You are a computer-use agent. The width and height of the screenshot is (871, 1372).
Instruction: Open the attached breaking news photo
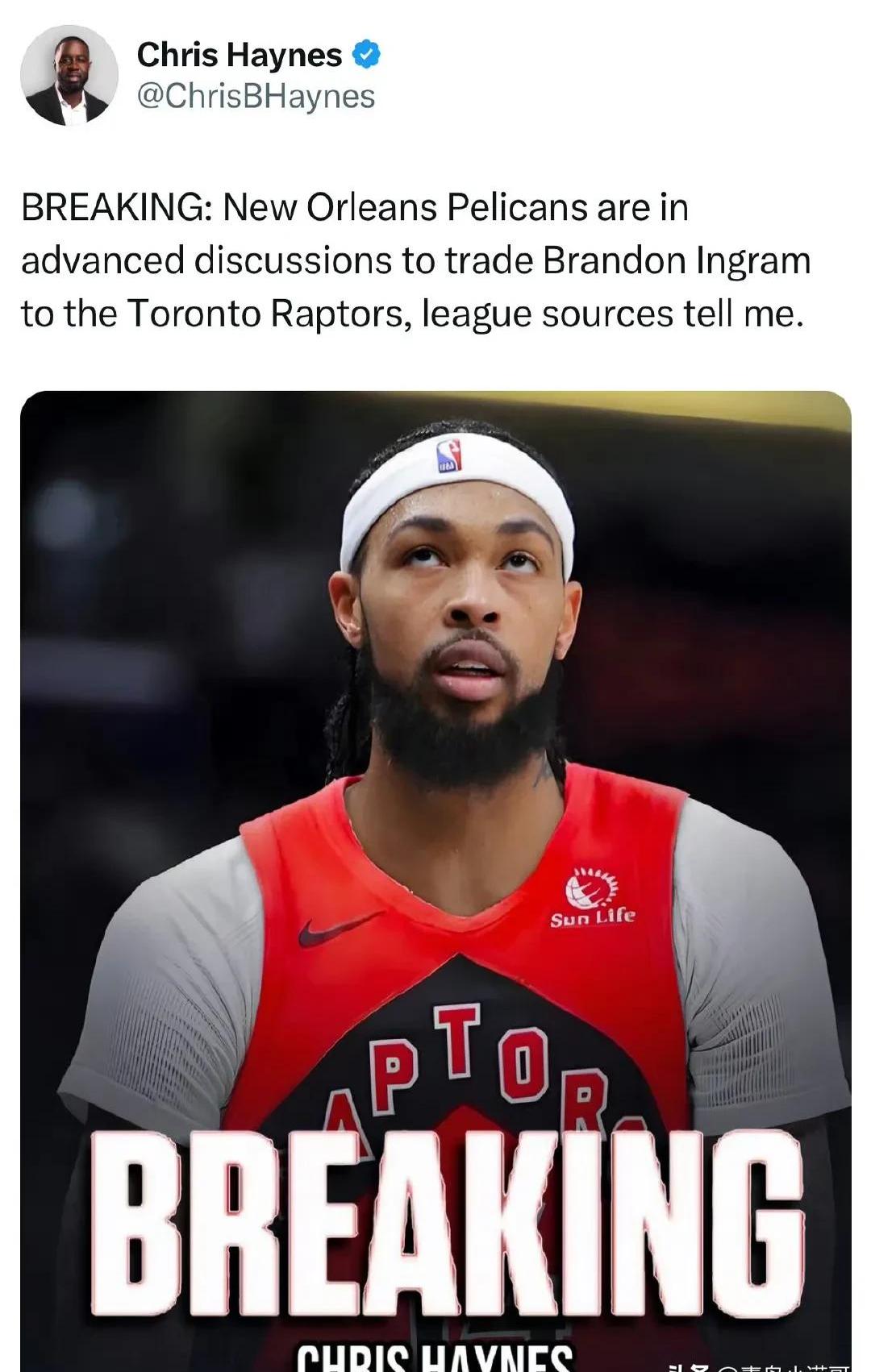(x=435, y=881)
